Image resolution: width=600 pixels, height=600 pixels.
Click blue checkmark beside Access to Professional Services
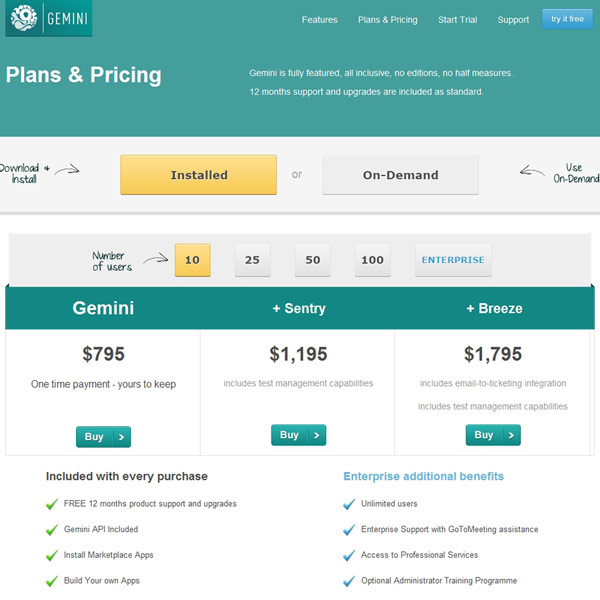click(x=349, y=555)
